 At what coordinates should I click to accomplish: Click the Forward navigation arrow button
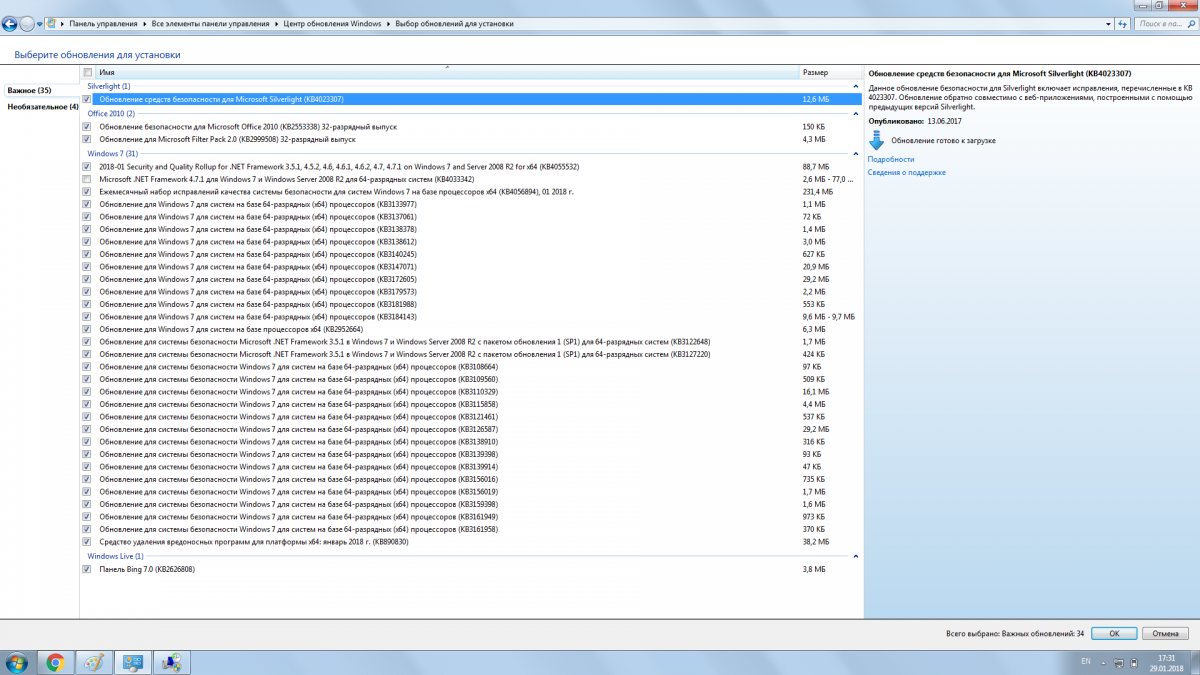click(x=27, y=23)
